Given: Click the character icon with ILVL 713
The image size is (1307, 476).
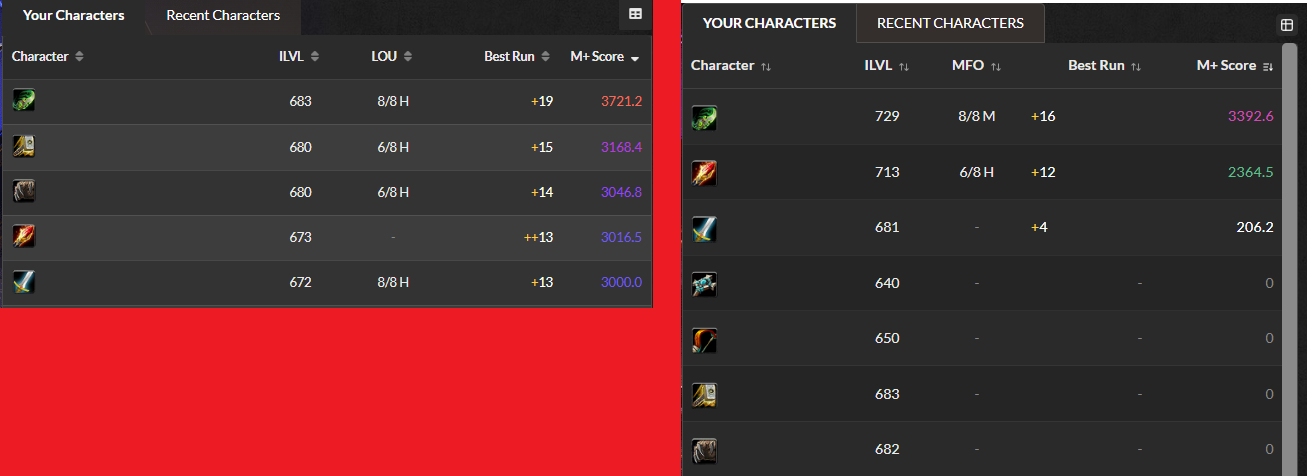Looking at the screenshot, I should click(704, 172).
